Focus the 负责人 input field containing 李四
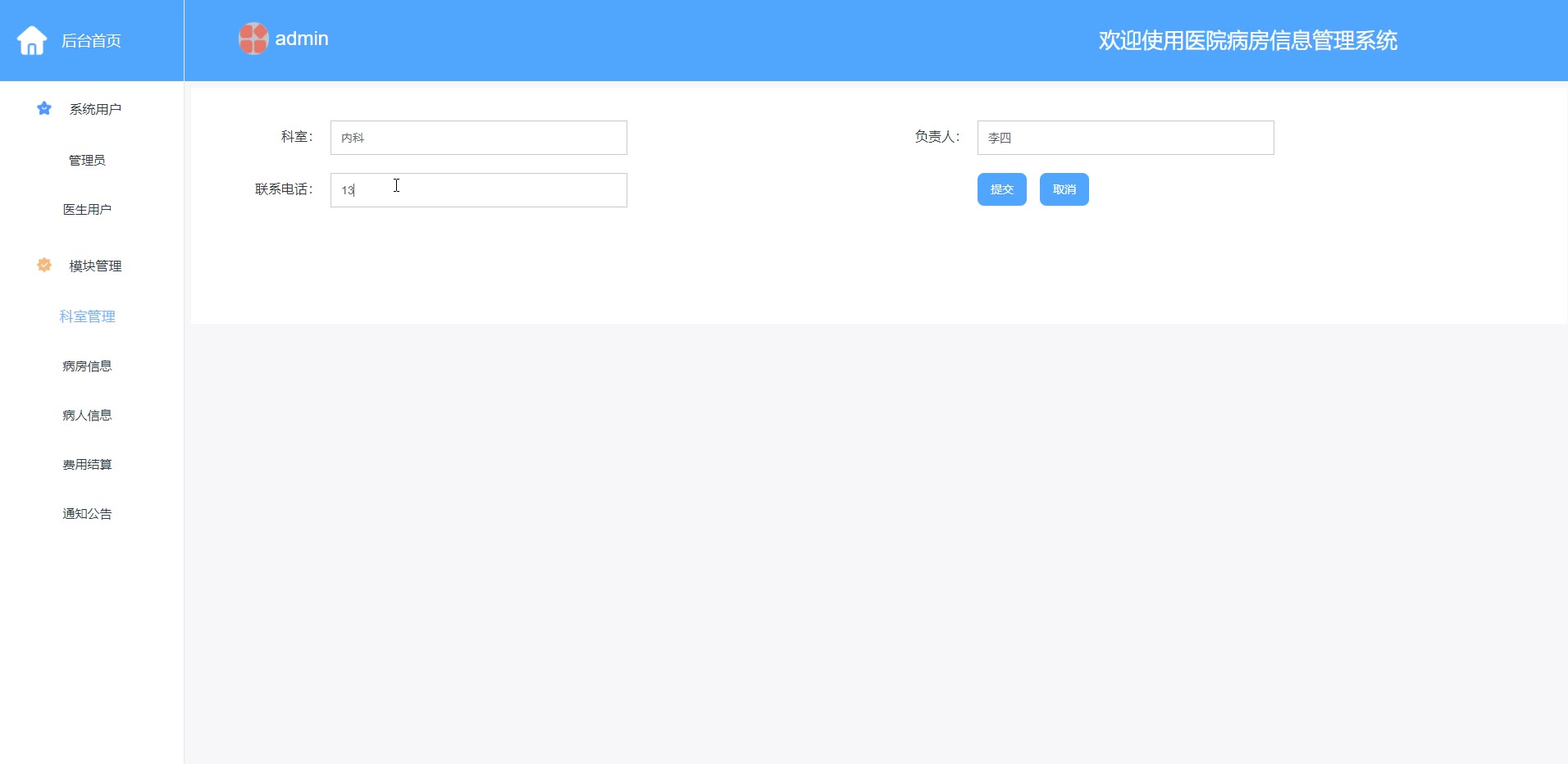Viewport: 1568px width, 764px height. point(1126,138)
